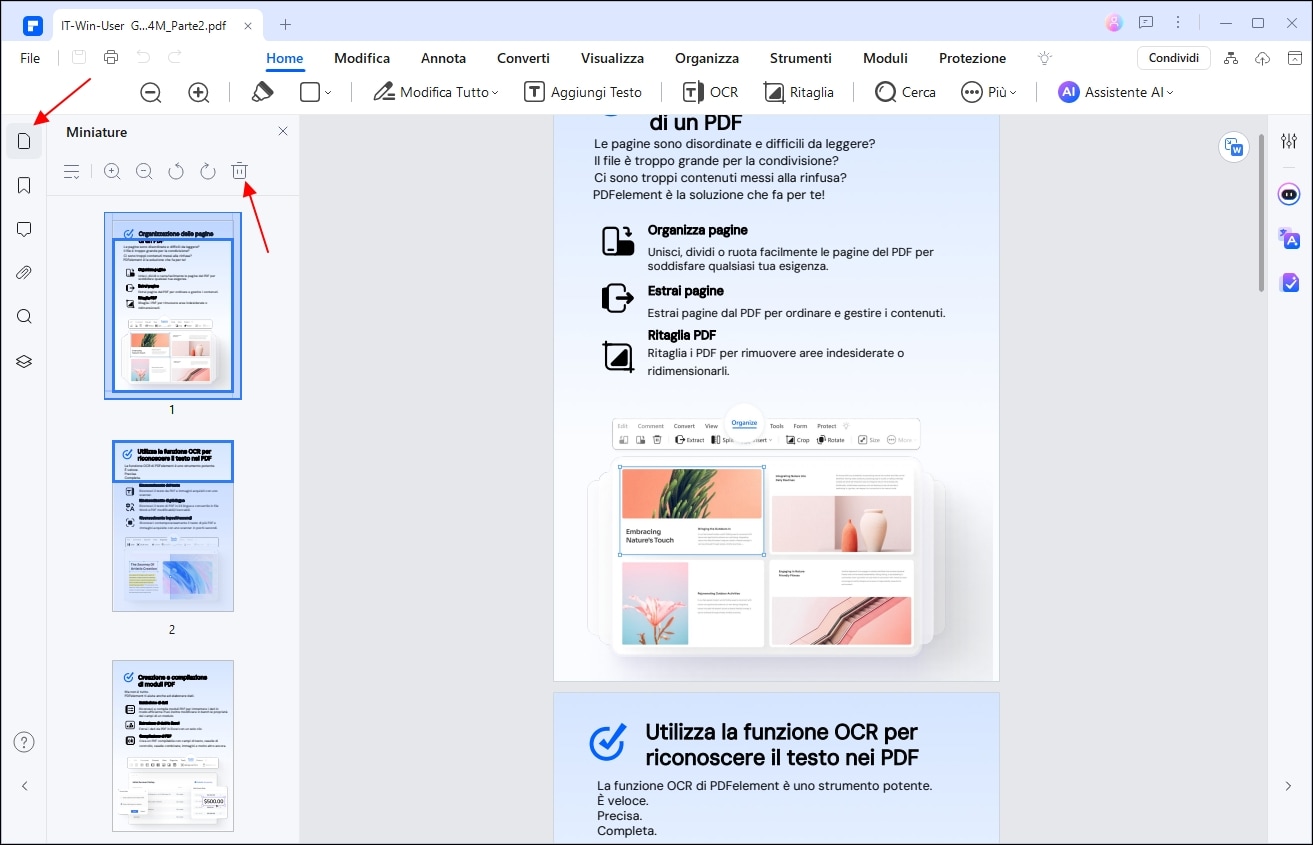This screenshot has width=1313, height=845.
Task: Click the Print icon
Action: pyautogui.click(x=111, y=58)
